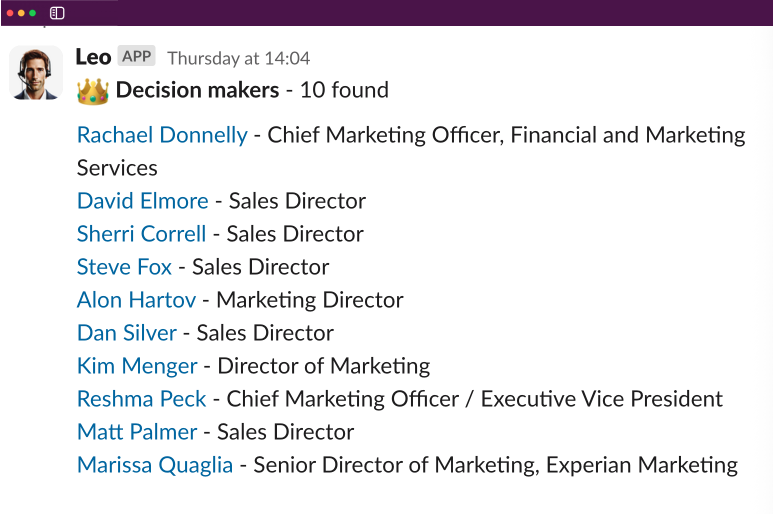
Task: Click the red close window button
Action: pyautogui.click(x=10, y=13)
